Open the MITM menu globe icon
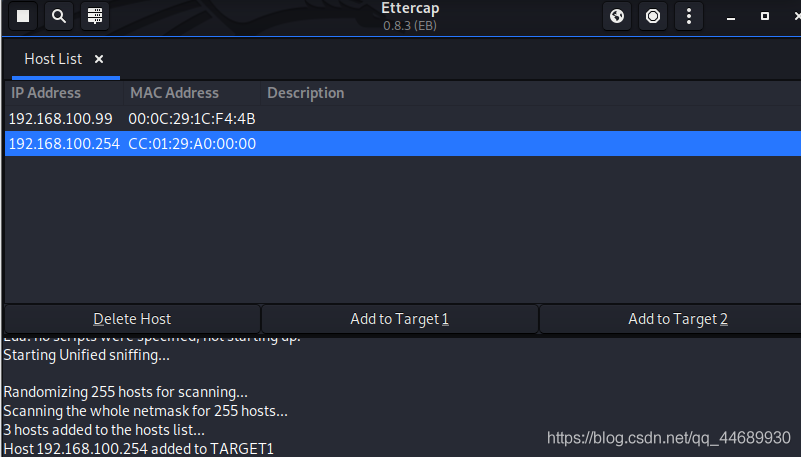This screenshot has width=801, height=457. point(617,16)
